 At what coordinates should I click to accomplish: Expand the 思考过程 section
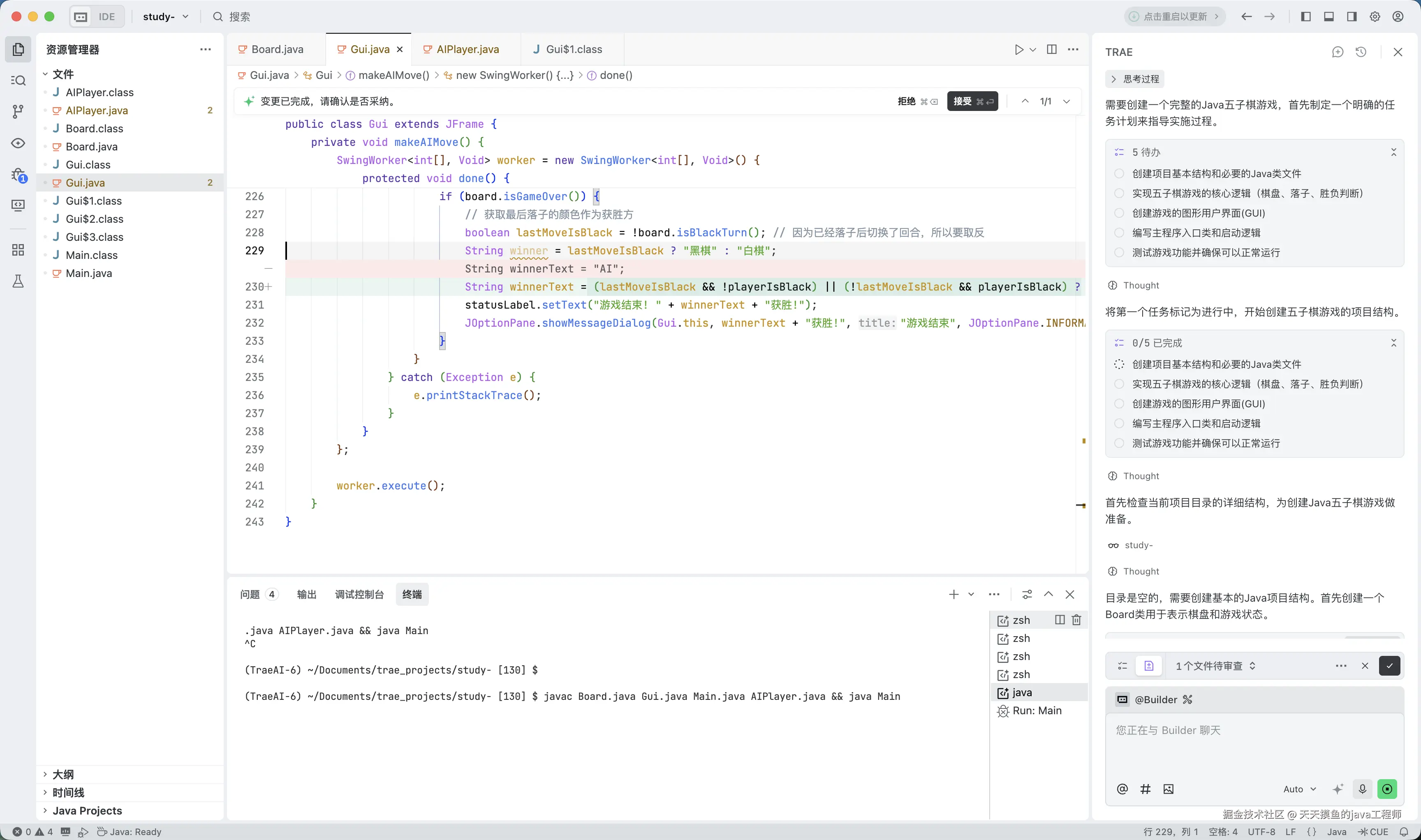tap(1135, 79)
